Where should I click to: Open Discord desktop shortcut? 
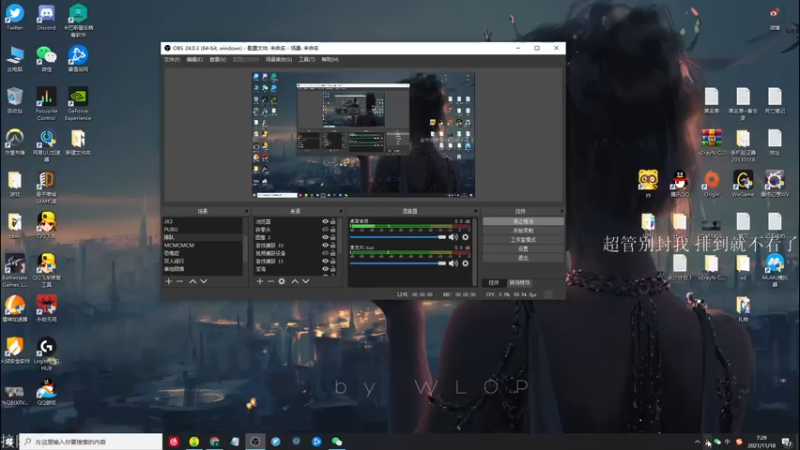point(46,17)
